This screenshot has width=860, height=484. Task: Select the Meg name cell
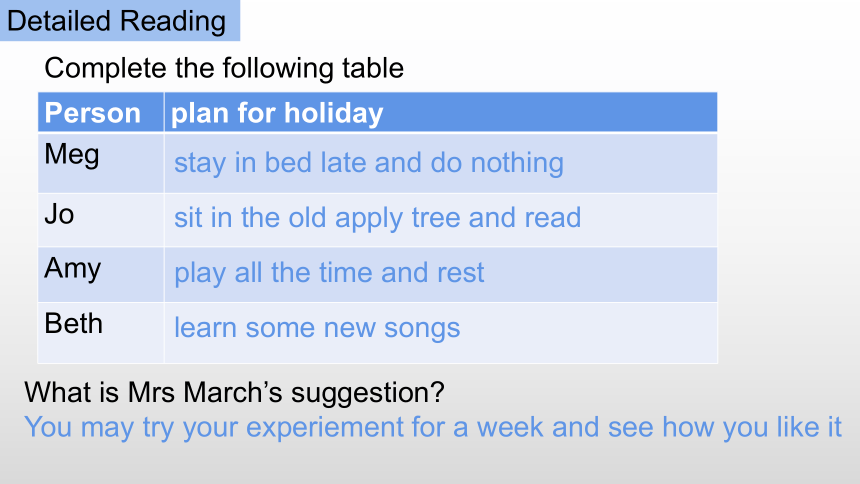101,163
